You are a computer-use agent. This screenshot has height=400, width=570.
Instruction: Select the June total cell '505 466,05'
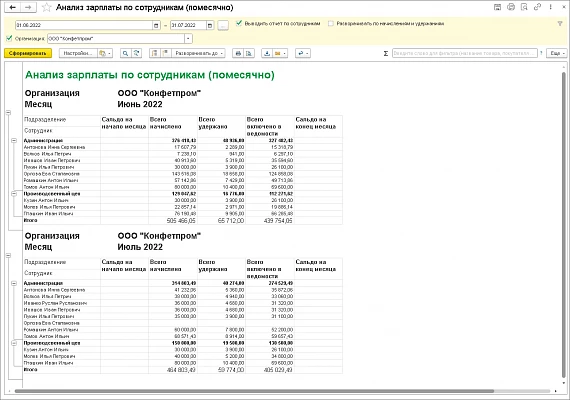point(173,221)
